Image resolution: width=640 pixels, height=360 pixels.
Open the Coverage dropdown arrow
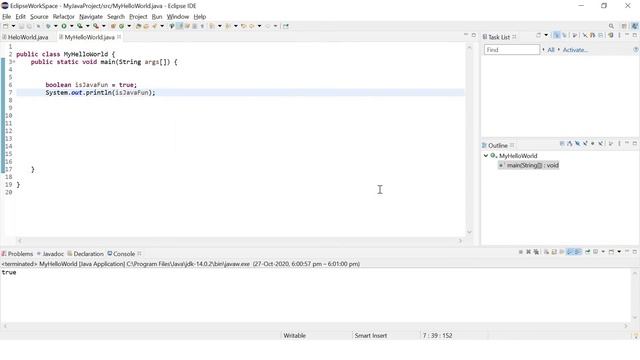87,26
